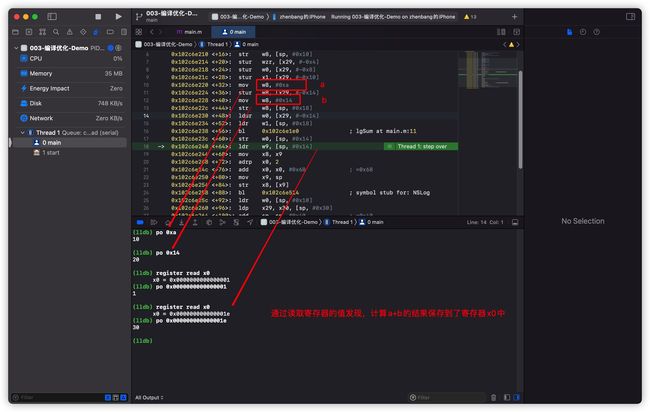Stop the running app with Stop button
Viewport: 650px width, 412px height.
(98, 17)
